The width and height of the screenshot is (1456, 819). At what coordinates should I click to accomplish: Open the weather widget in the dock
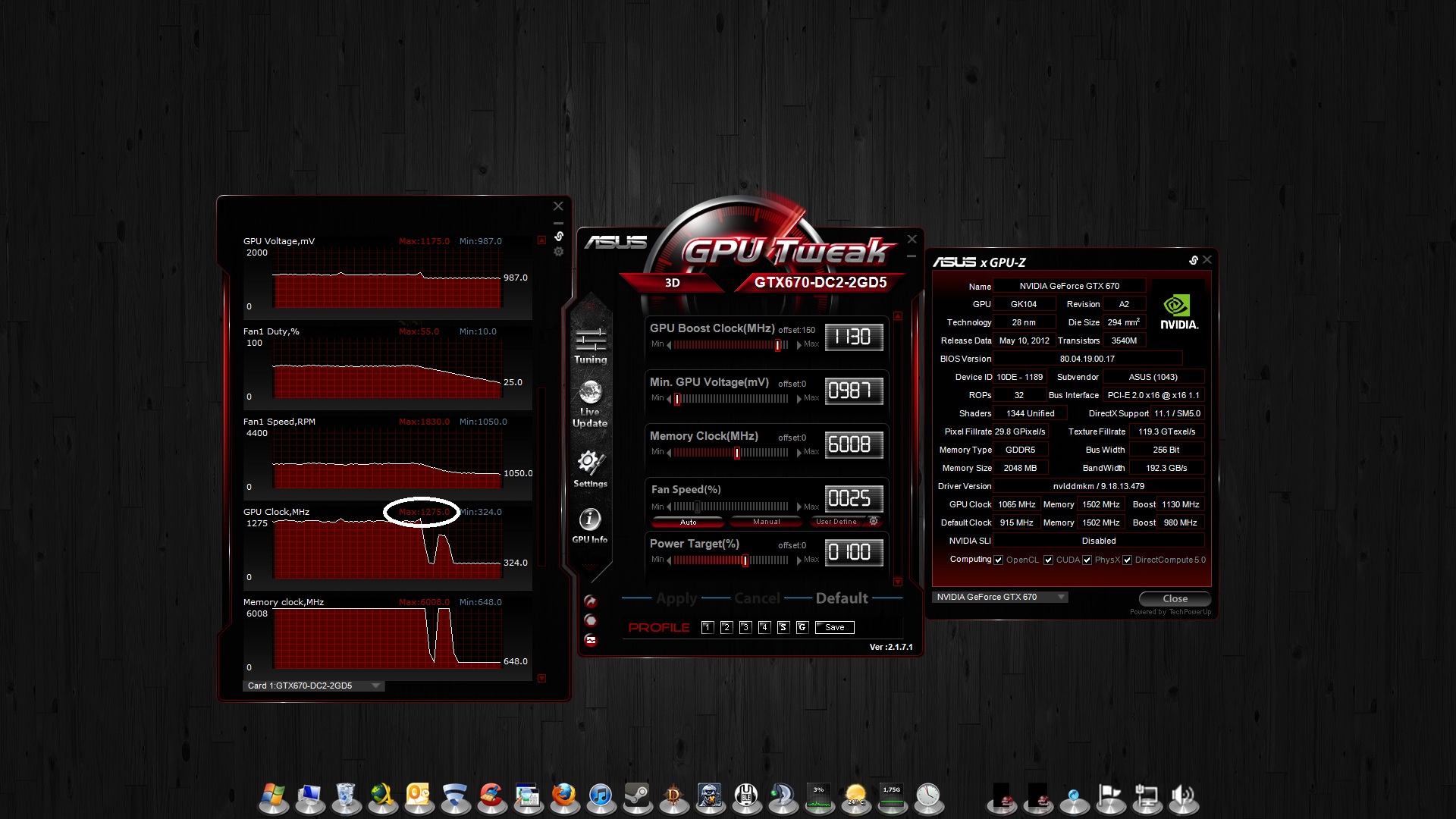855,797
